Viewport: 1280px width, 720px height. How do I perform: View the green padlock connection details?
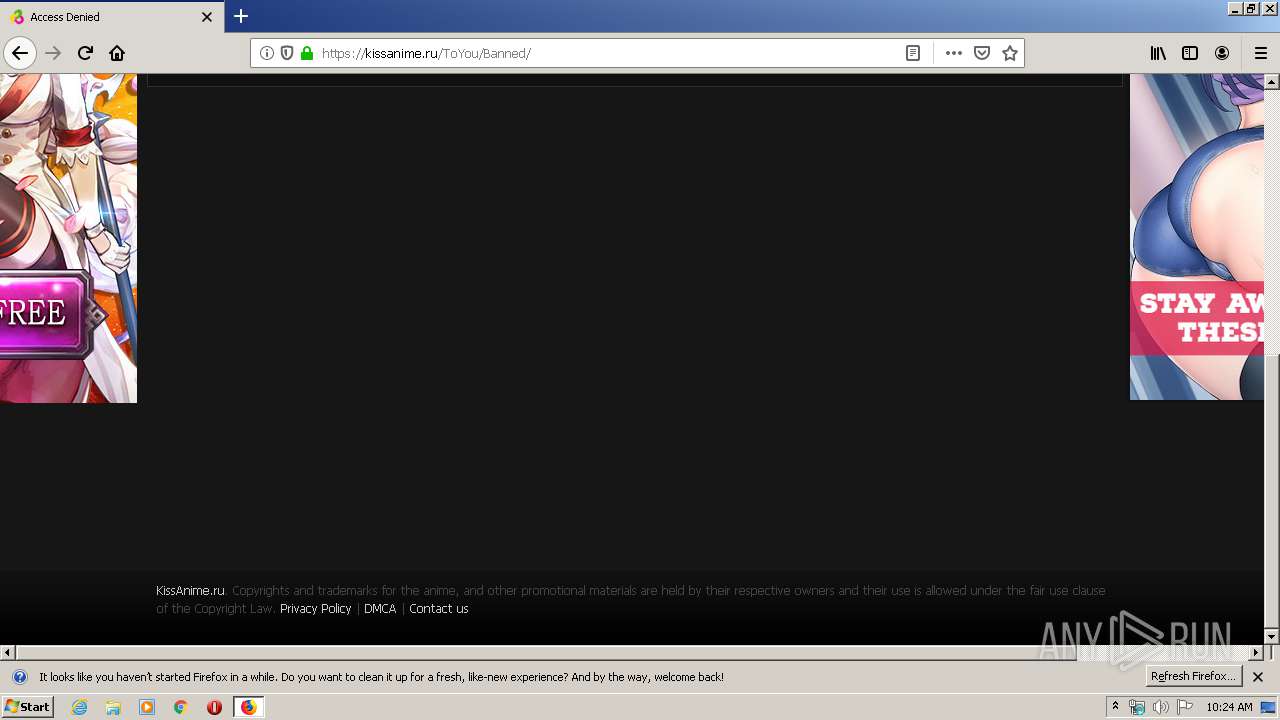(307, 53)
